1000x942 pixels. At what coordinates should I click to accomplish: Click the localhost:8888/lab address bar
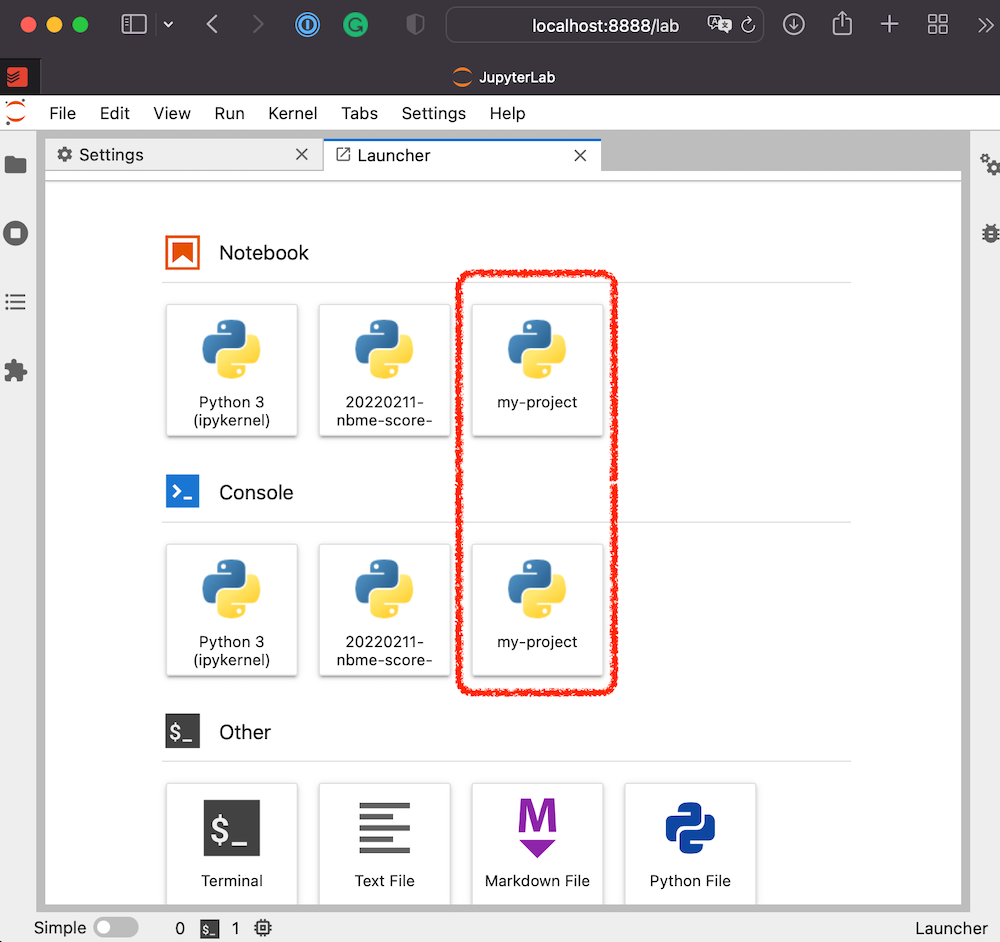click(605, 25)
